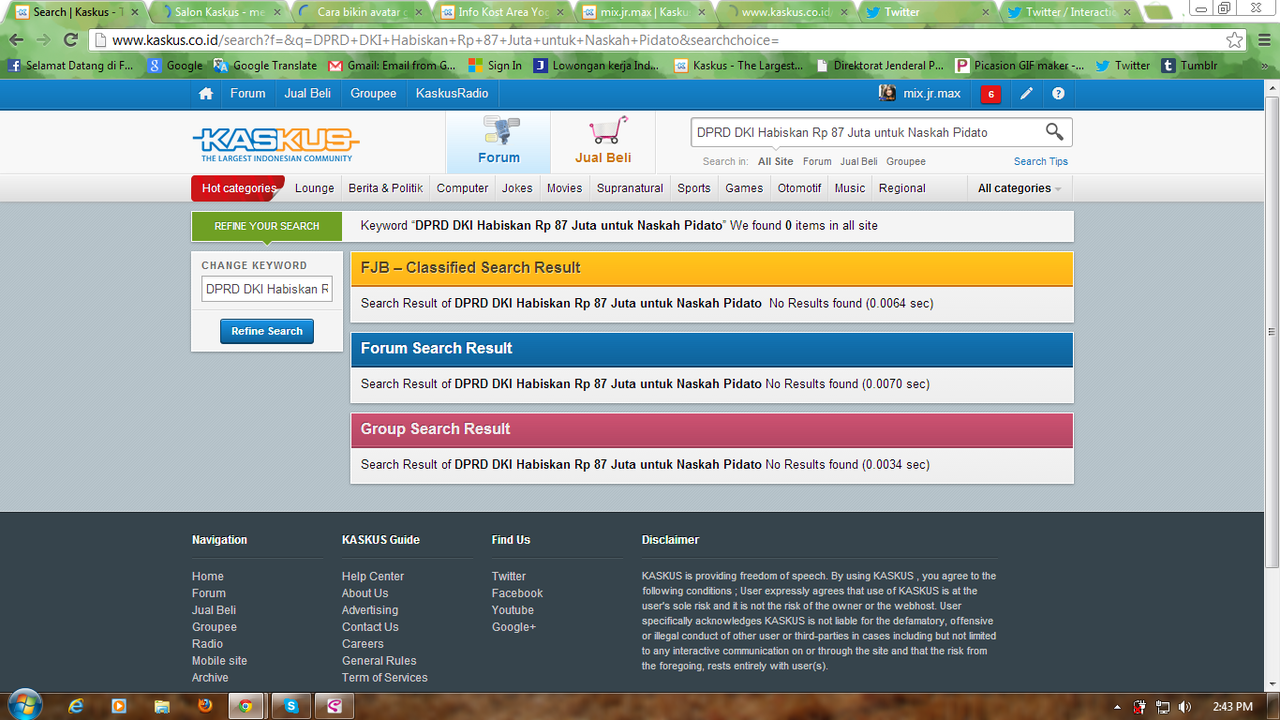Open the Windows Start button
Image resolution: width=1280 pixels, height=720 pixels.
pos(23,705)
